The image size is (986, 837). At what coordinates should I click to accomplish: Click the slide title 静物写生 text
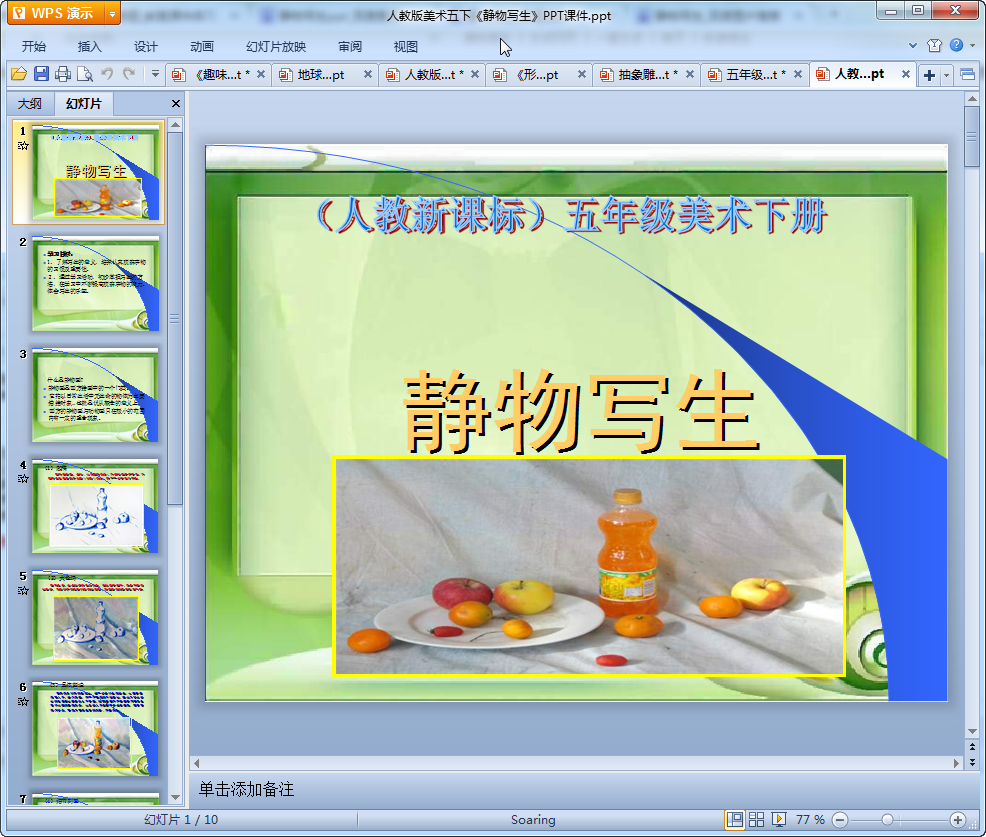581,412
